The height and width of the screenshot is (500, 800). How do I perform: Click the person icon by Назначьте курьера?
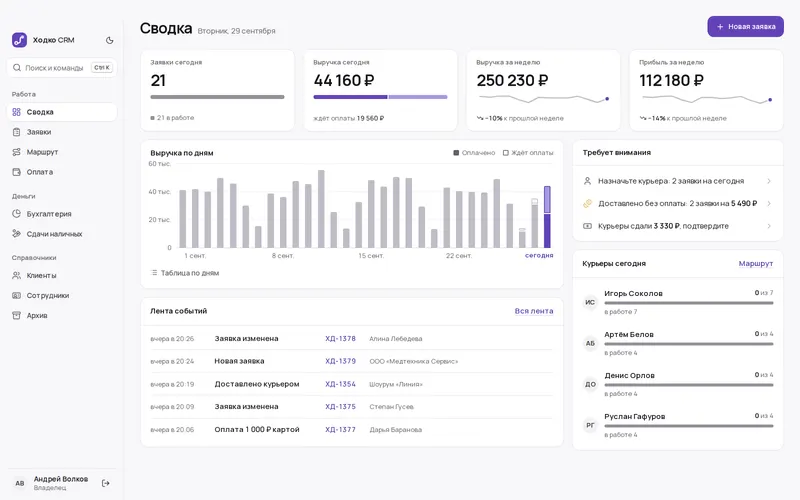click(587, 181)
